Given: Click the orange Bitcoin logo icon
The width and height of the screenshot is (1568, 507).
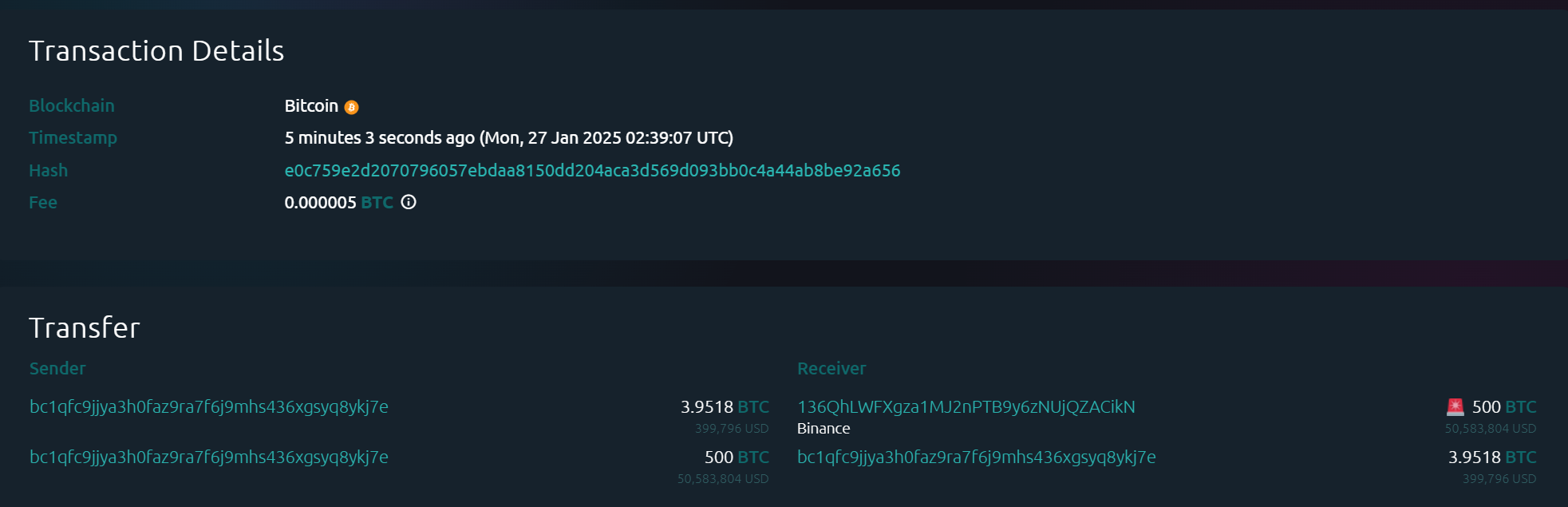Looking at the screenshot, I should [352, 105].
